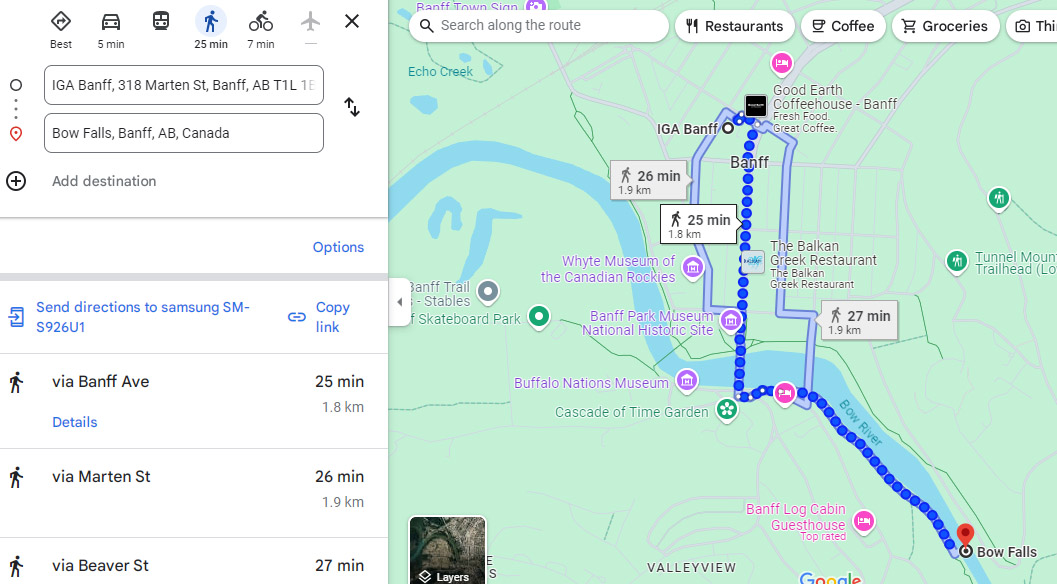Image resolution: width=1057 pixels, height=584 pixels.
Task: Click the 26 min route label on map
Action: click(x=649, y=180)
